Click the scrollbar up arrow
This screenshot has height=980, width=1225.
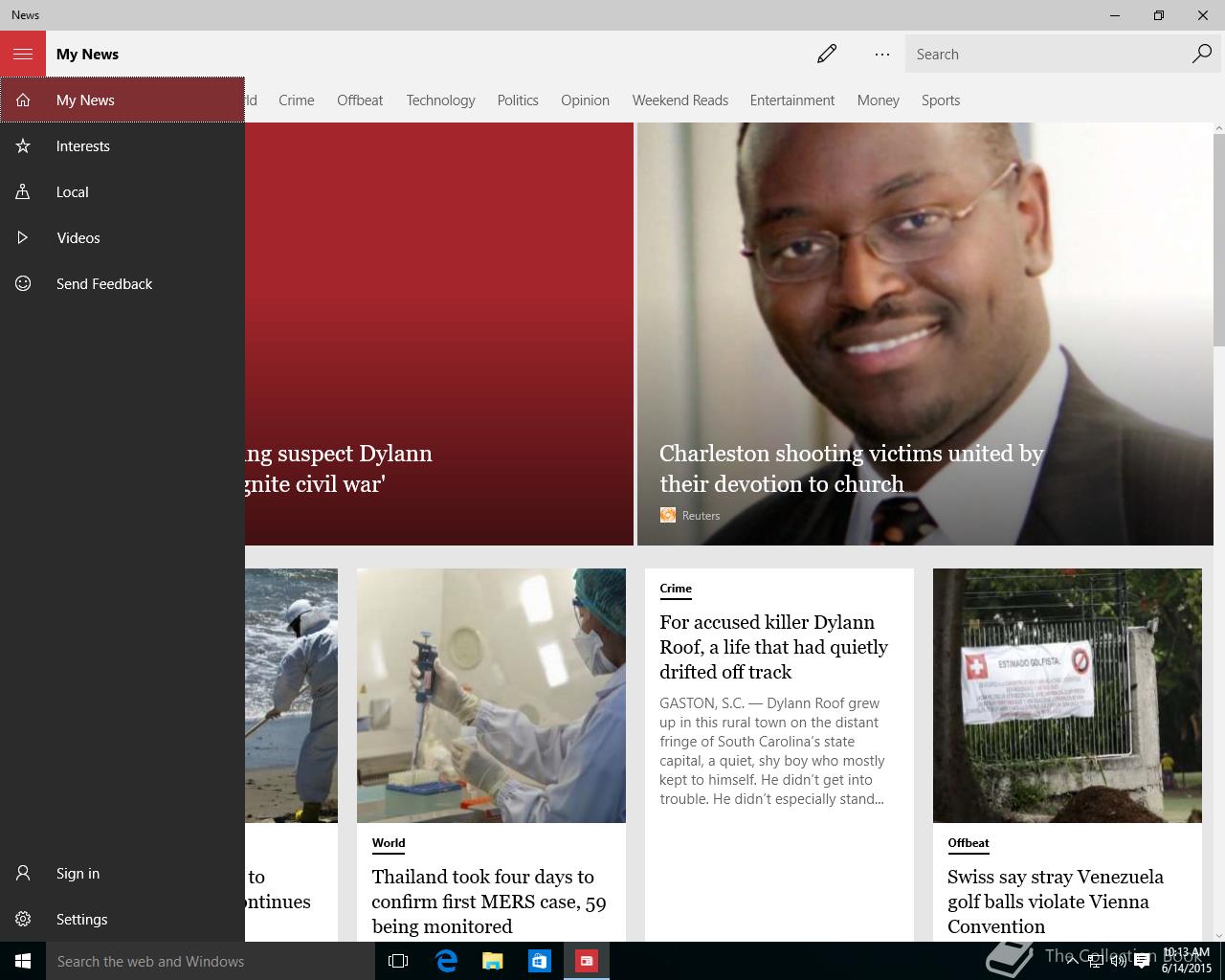click(x=1218, y=128)
